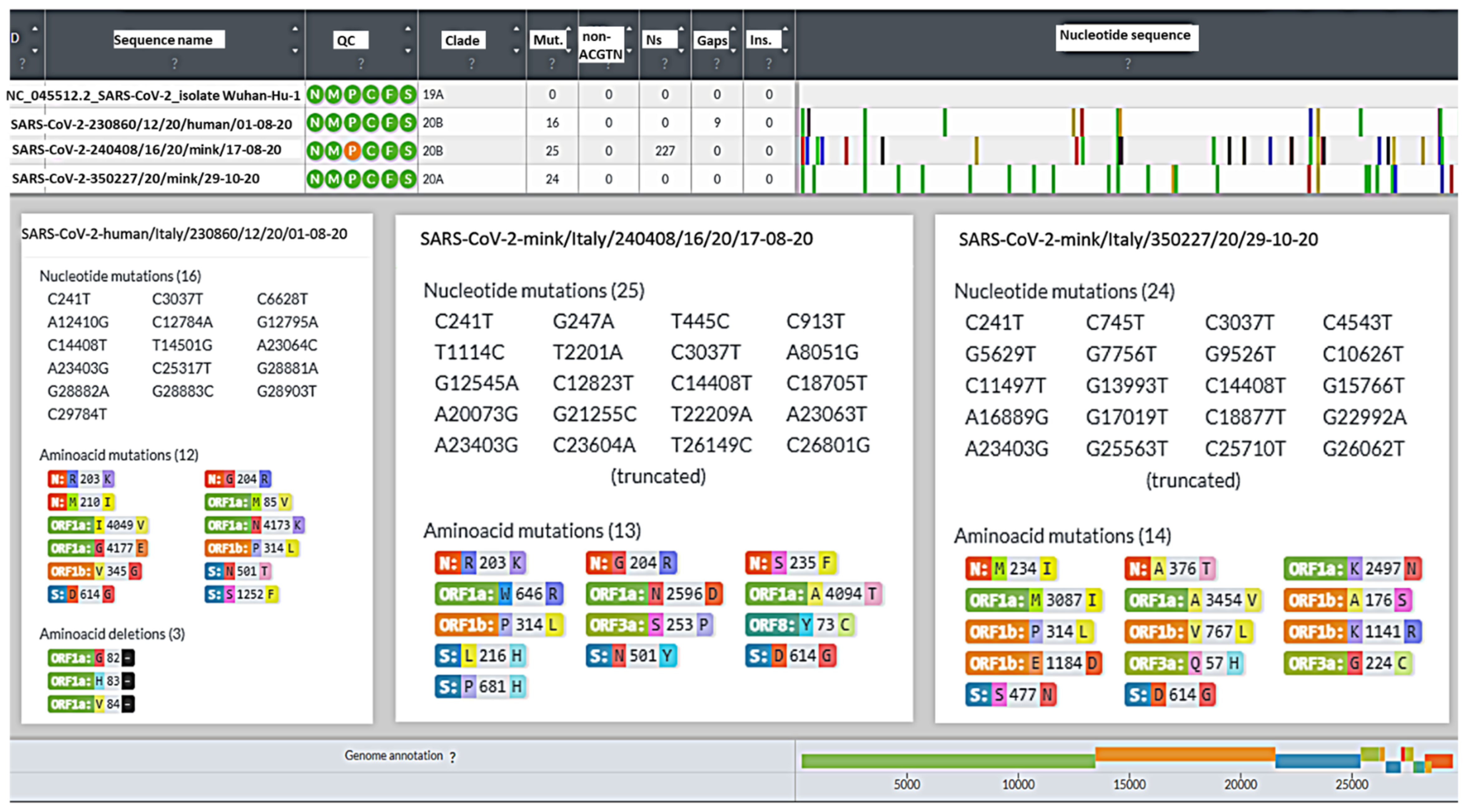The width and height of the screenshot is (1467, 812).
Task: Click the Genome annotation help question mark
Action: 453,757
